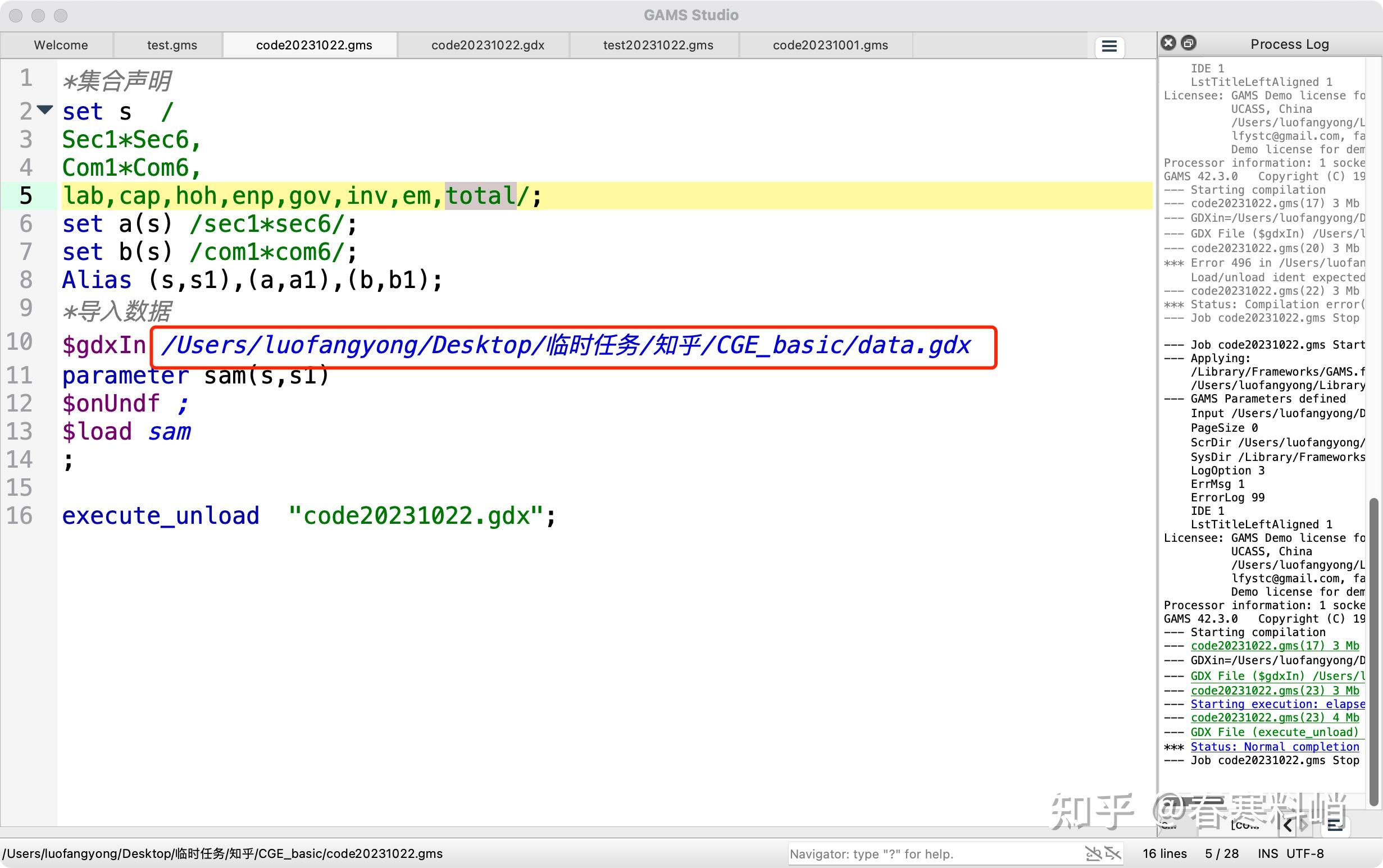Open the code20231001.gms tab

830,45
